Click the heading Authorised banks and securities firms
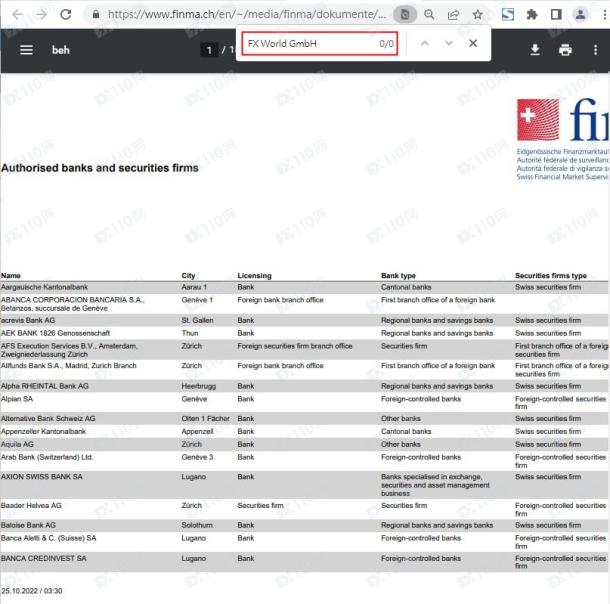Viewport: 610px width, 604px height. point(100,168)
